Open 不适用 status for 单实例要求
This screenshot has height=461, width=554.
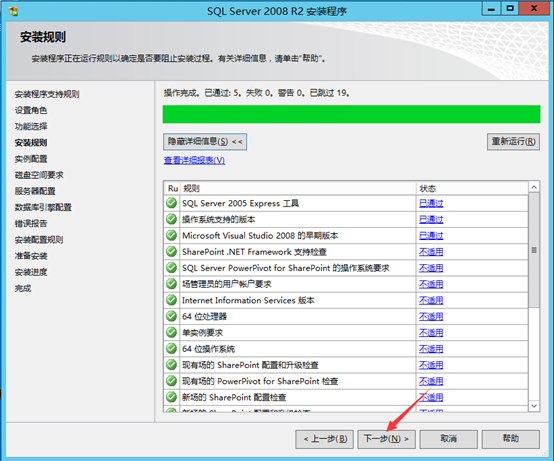(x=431, y=333)
